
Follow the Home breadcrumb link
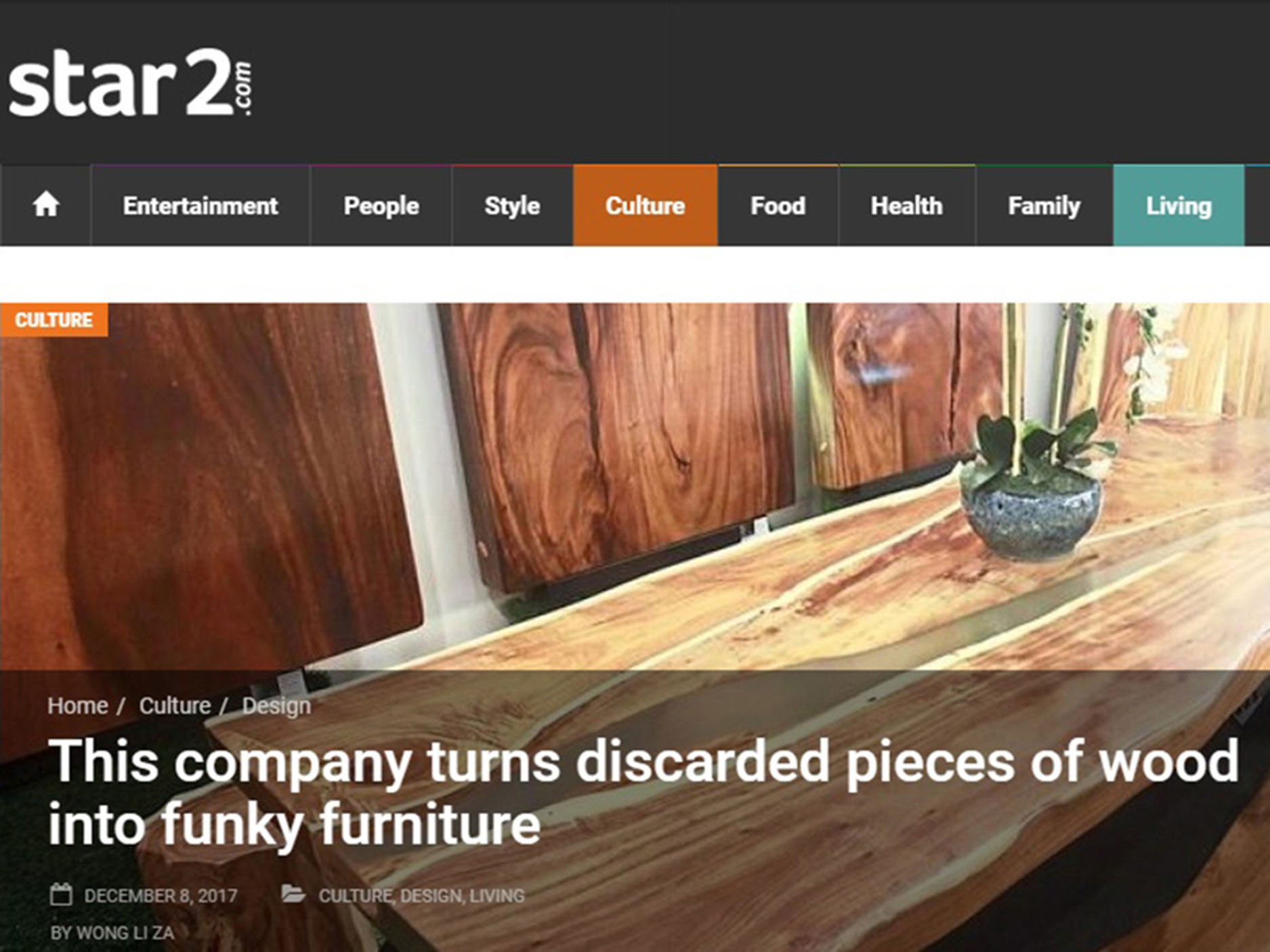coord(77,706)
